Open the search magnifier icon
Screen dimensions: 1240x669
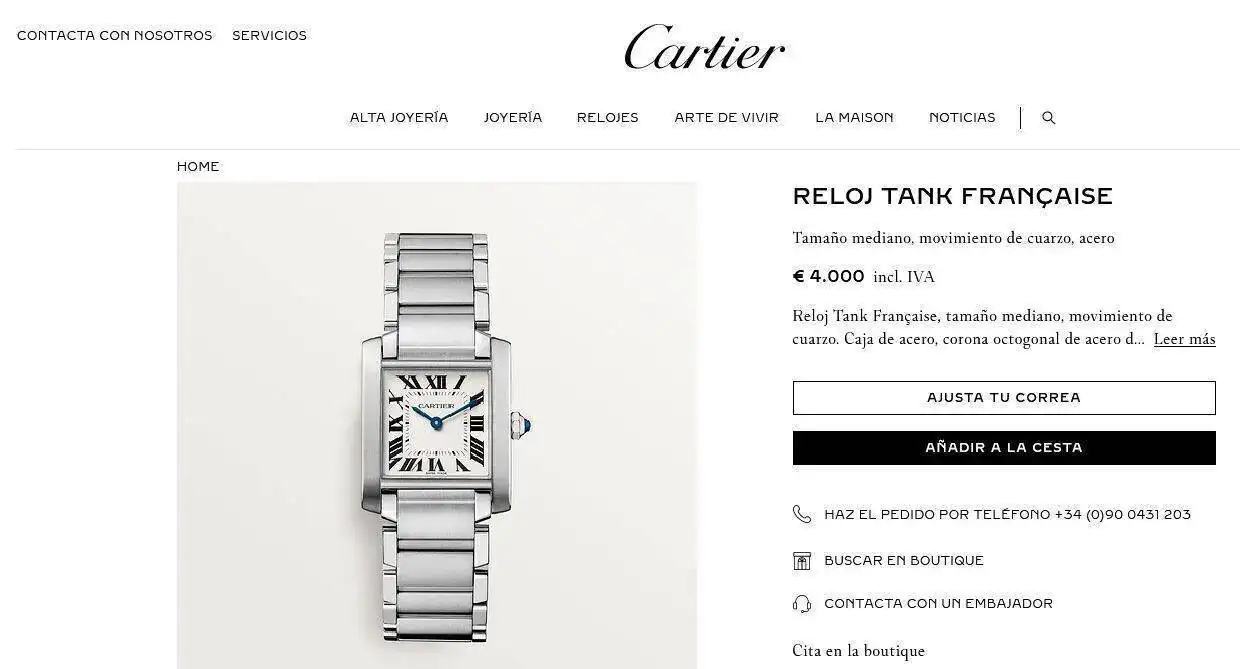coord(1048,118)
